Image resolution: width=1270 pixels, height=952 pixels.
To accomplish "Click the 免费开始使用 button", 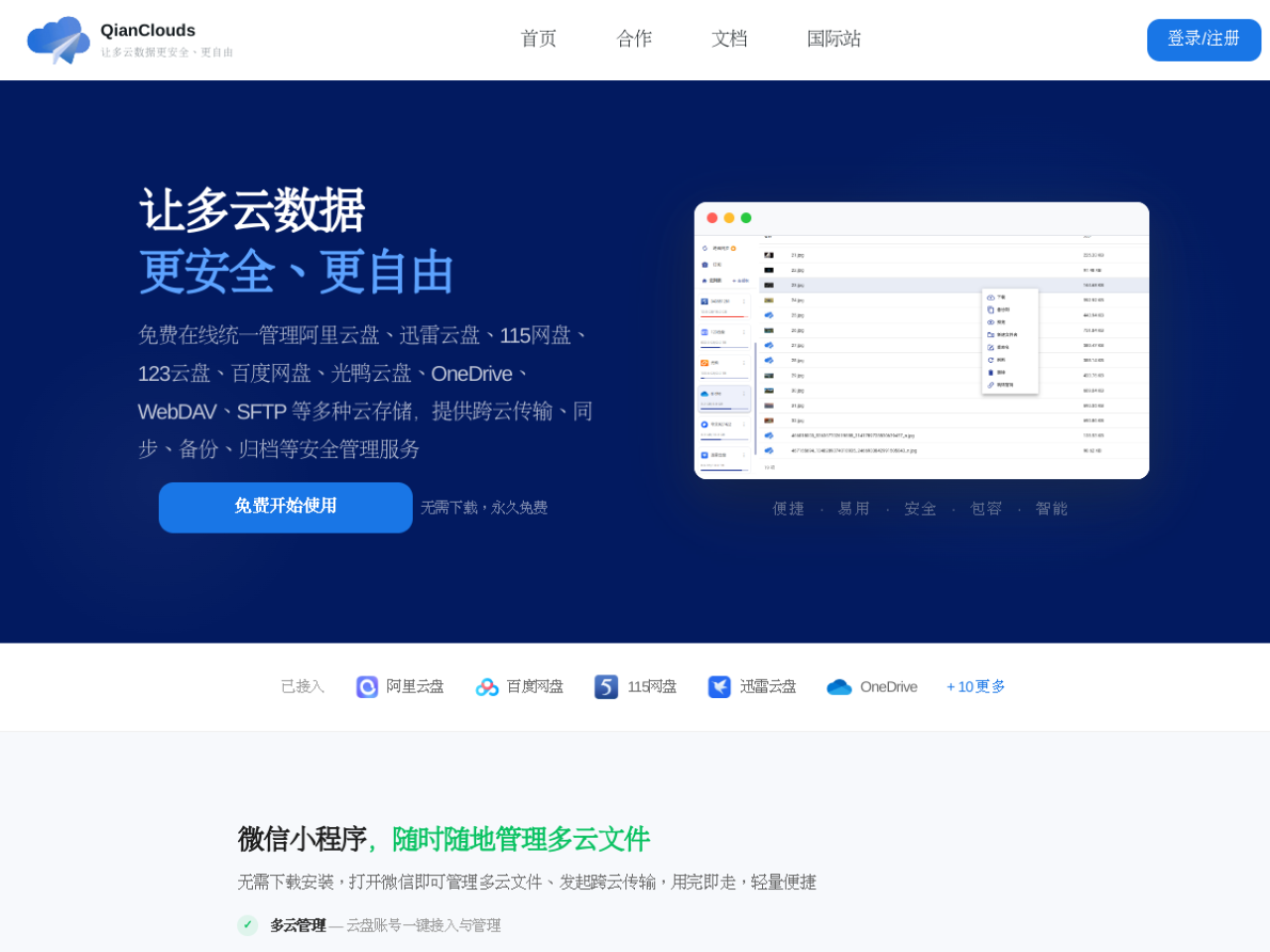I will (286, 508).
